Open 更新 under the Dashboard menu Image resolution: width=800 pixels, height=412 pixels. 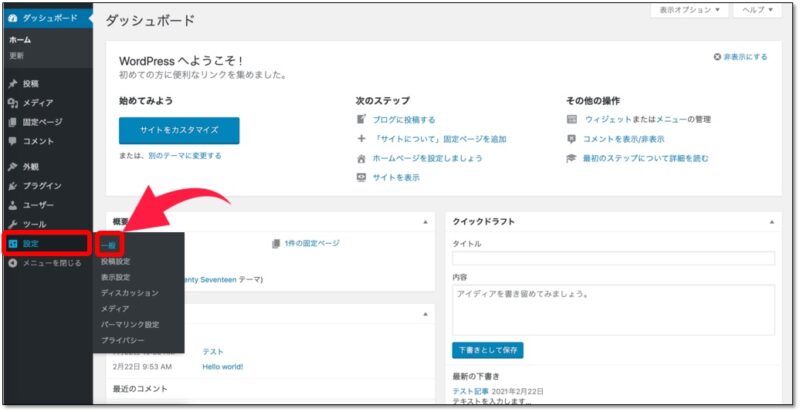(x=16, y=55)
